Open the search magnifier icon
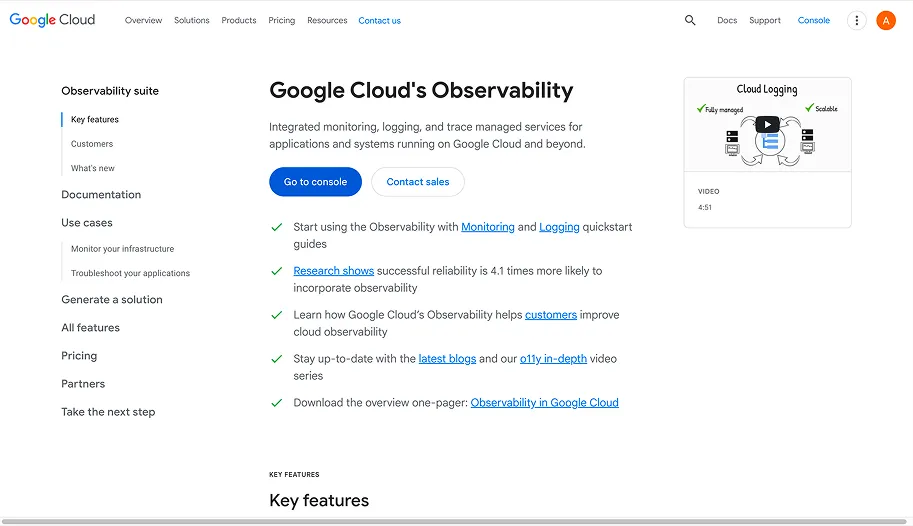 [x=690, y=20]
